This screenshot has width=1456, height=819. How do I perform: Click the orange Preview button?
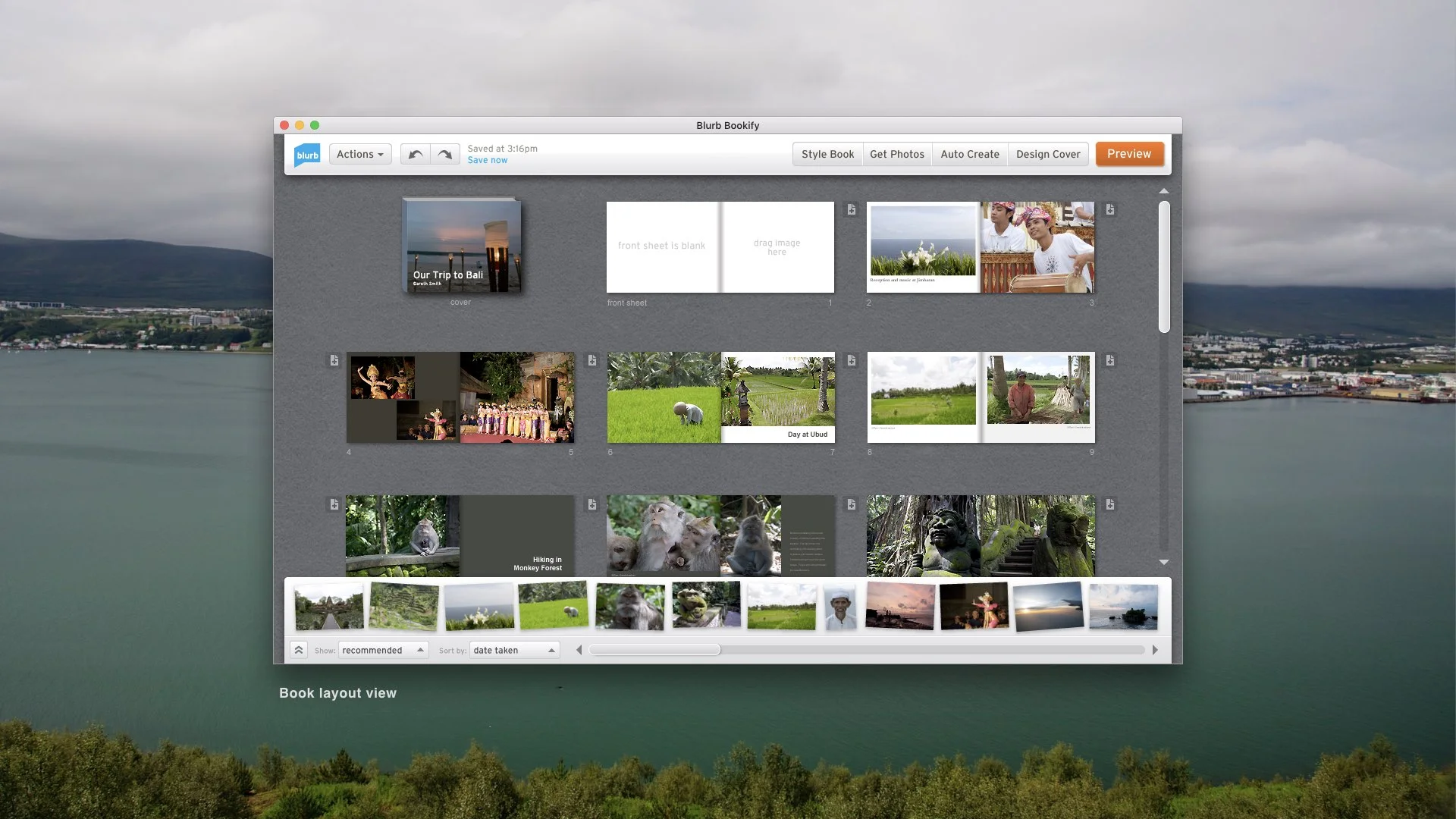pos(1129,154)
